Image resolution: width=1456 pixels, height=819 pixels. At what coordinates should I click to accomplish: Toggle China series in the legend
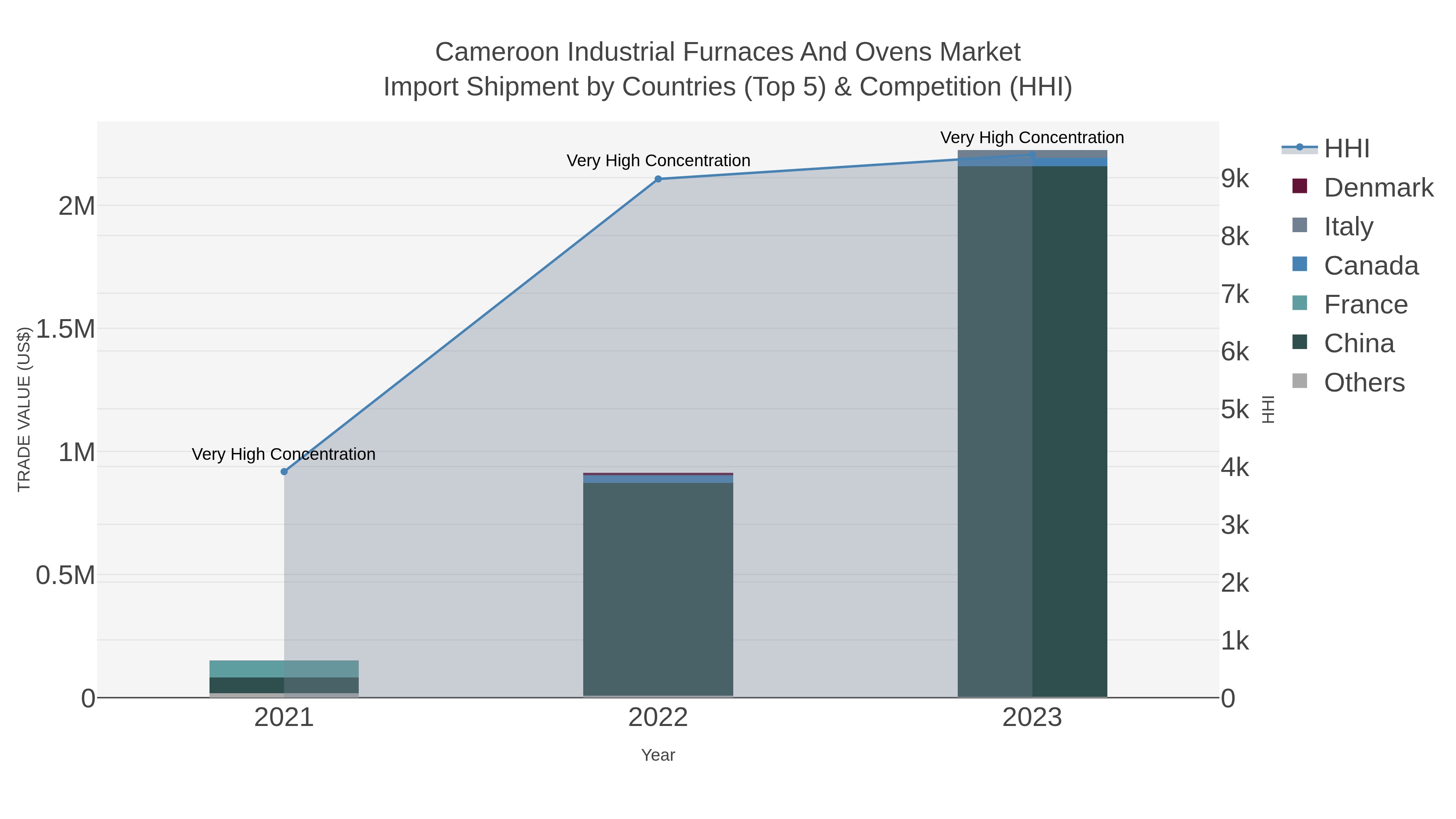1343,343
